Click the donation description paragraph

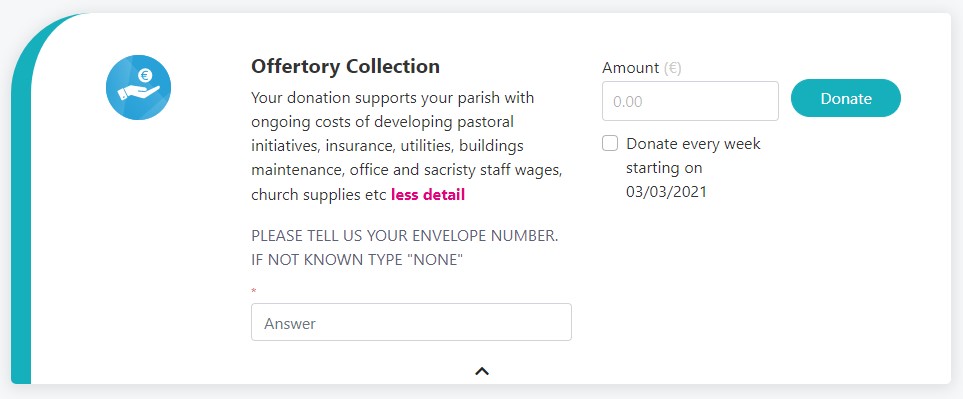tap(407, 146)
